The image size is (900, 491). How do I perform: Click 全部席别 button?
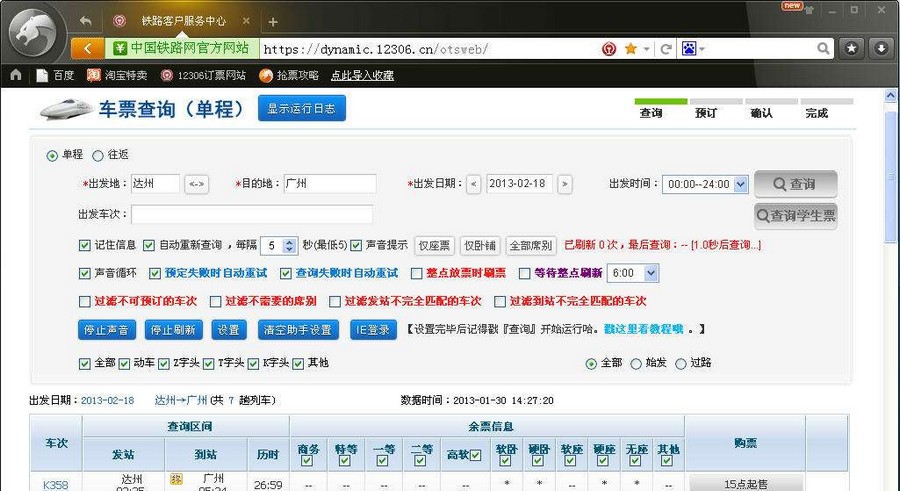531,246
